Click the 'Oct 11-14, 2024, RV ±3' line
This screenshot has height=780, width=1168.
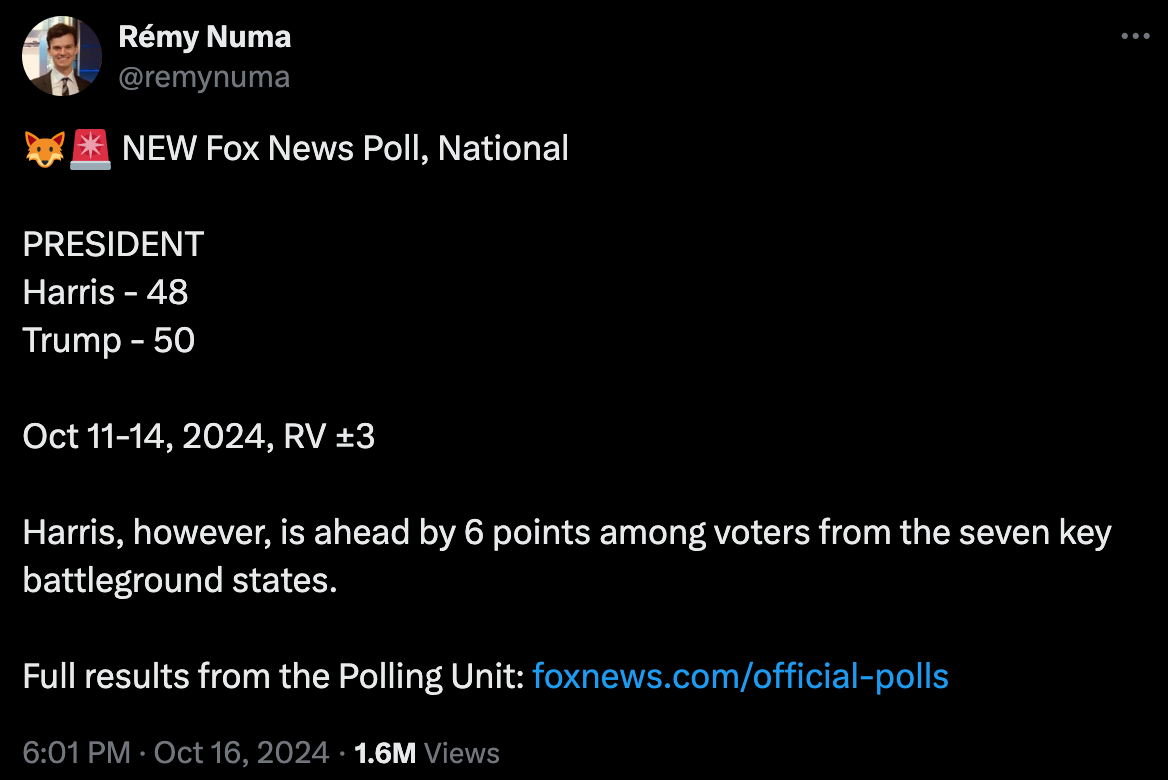199,437
